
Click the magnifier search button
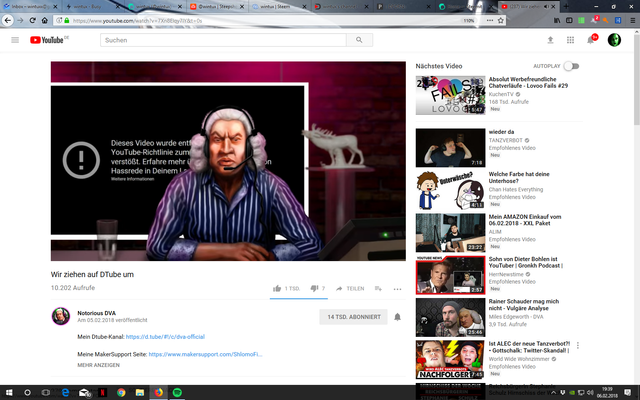359,40
